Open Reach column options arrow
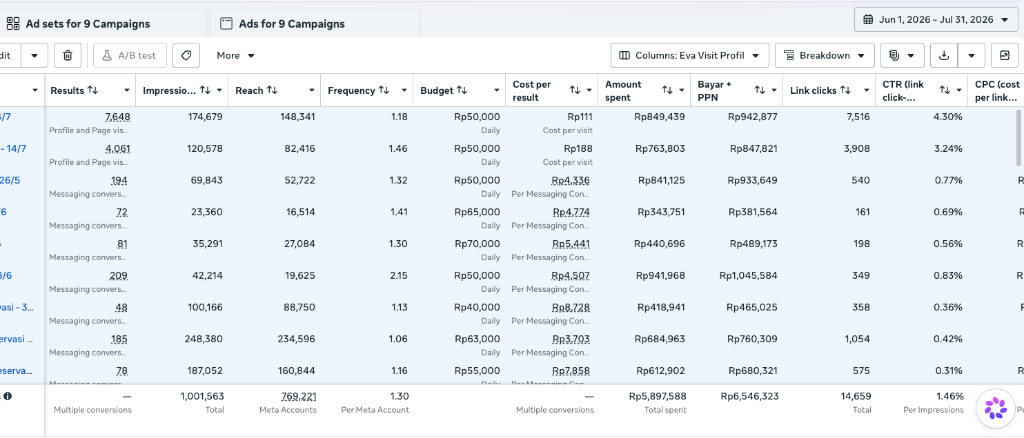This screenshot has height=438, width=1024. pyautogui.click(x=312, y=91)
